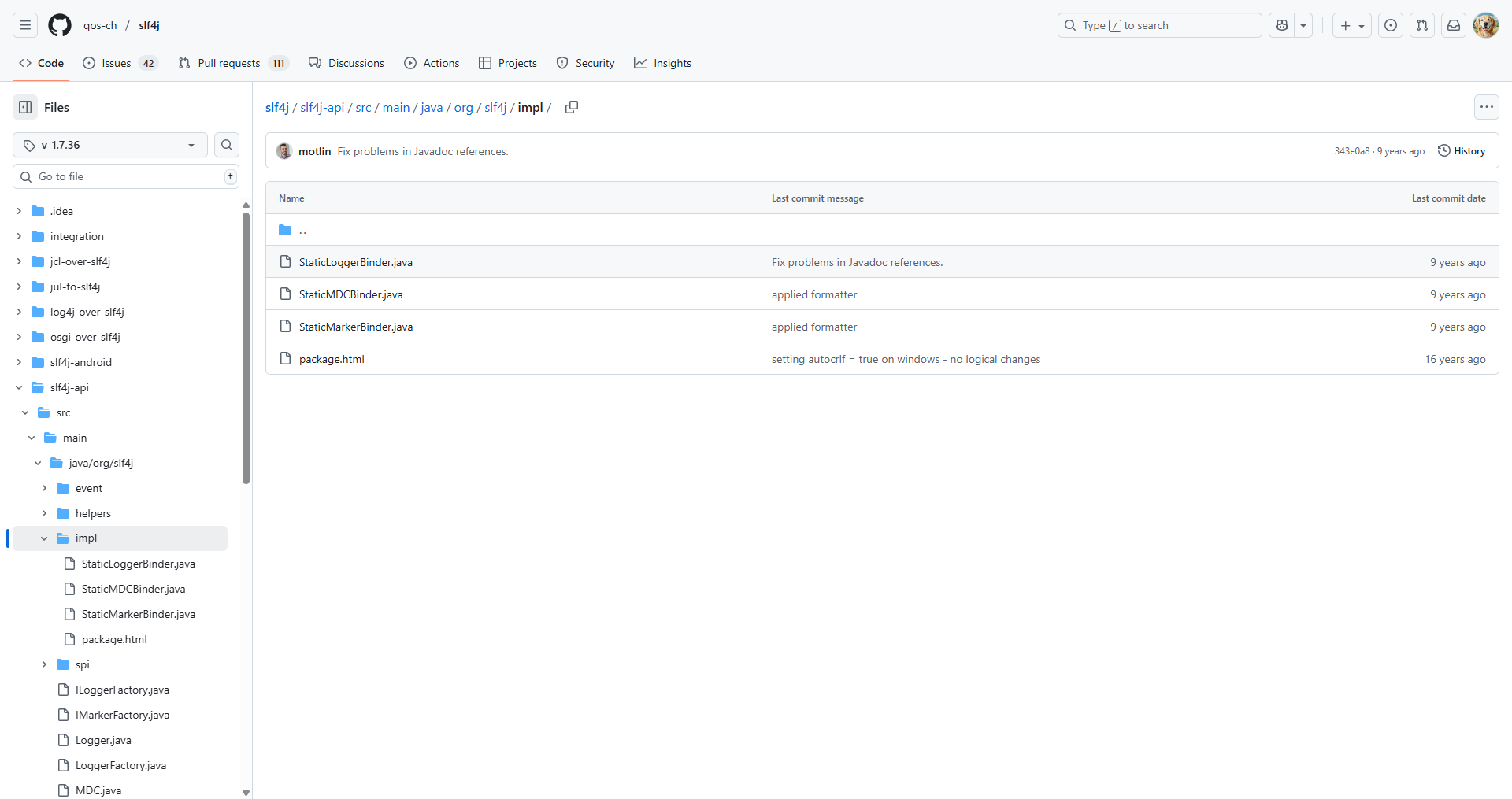The width and height of the screenshot is (1512, 799).
Task: Open the motlin author link
Action: (x=314, y=151)
